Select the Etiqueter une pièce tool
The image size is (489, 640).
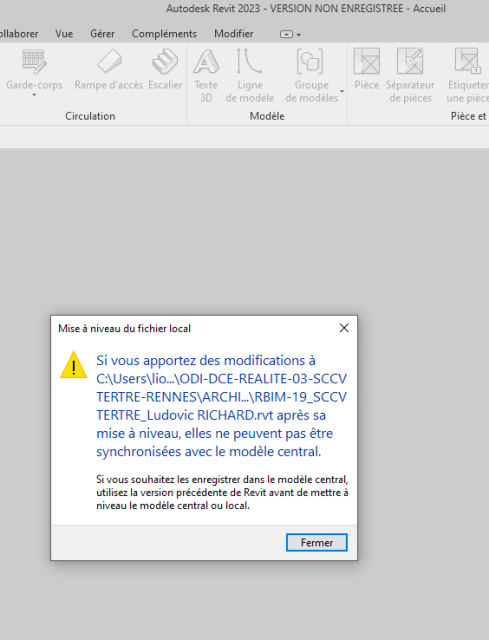coord(467,75)
